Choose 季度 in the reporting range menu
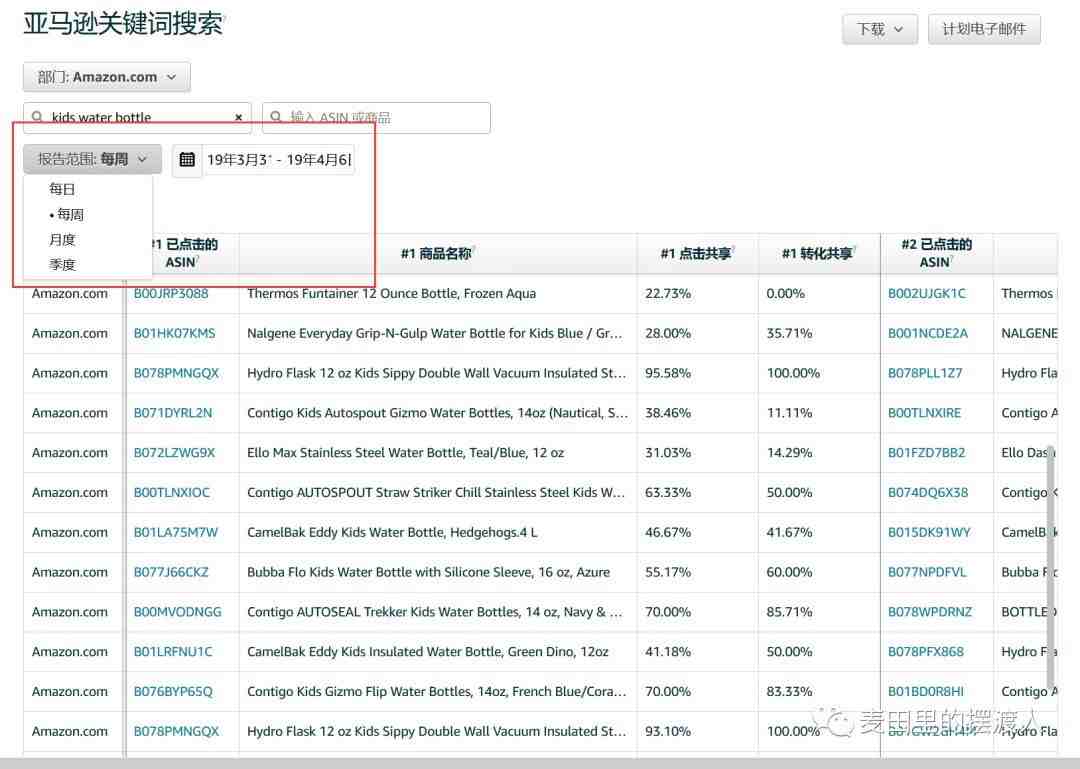The height and width of the screenshot is (769, 1080). coord(62,265)
